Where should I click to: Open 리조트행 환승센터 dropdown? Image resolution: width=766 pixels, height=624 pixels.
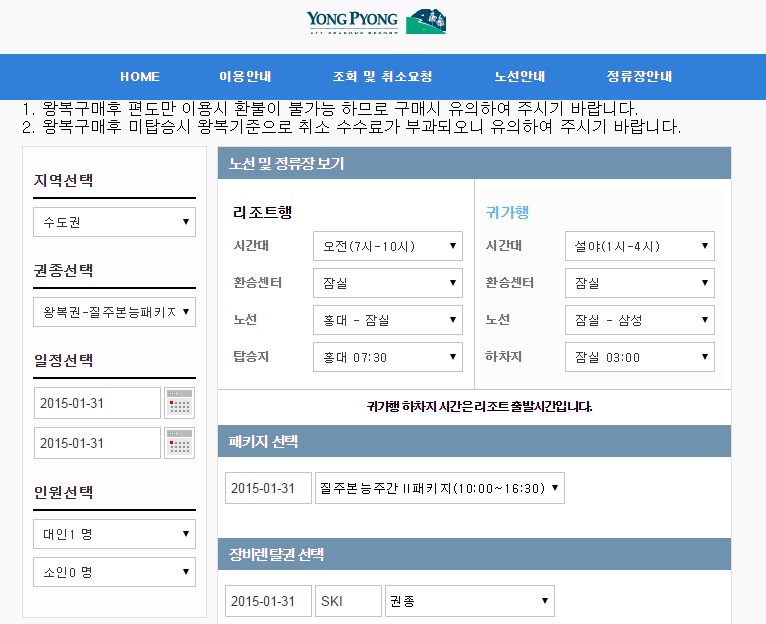388,283
